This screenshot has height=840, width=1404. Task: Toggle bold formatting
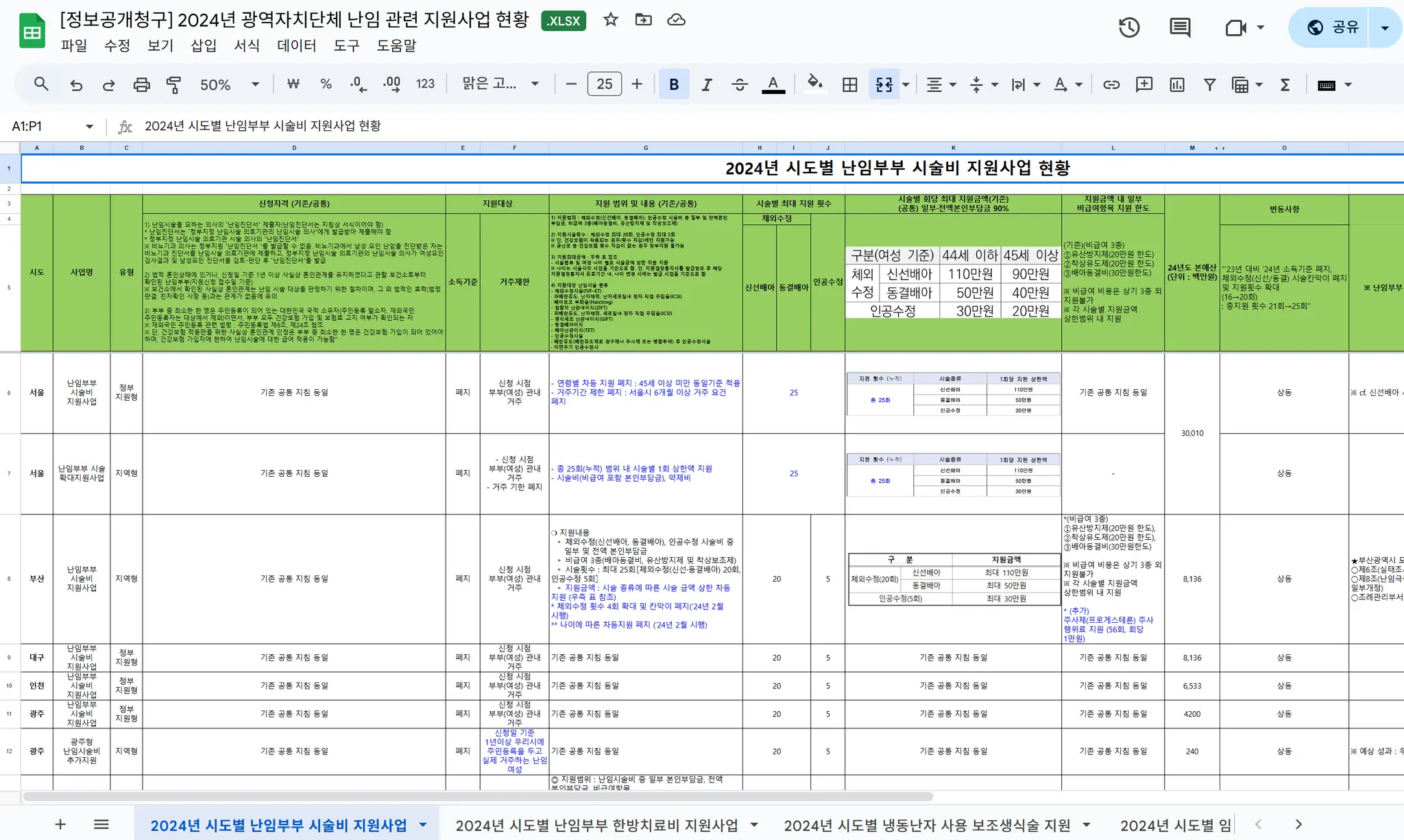673,84
